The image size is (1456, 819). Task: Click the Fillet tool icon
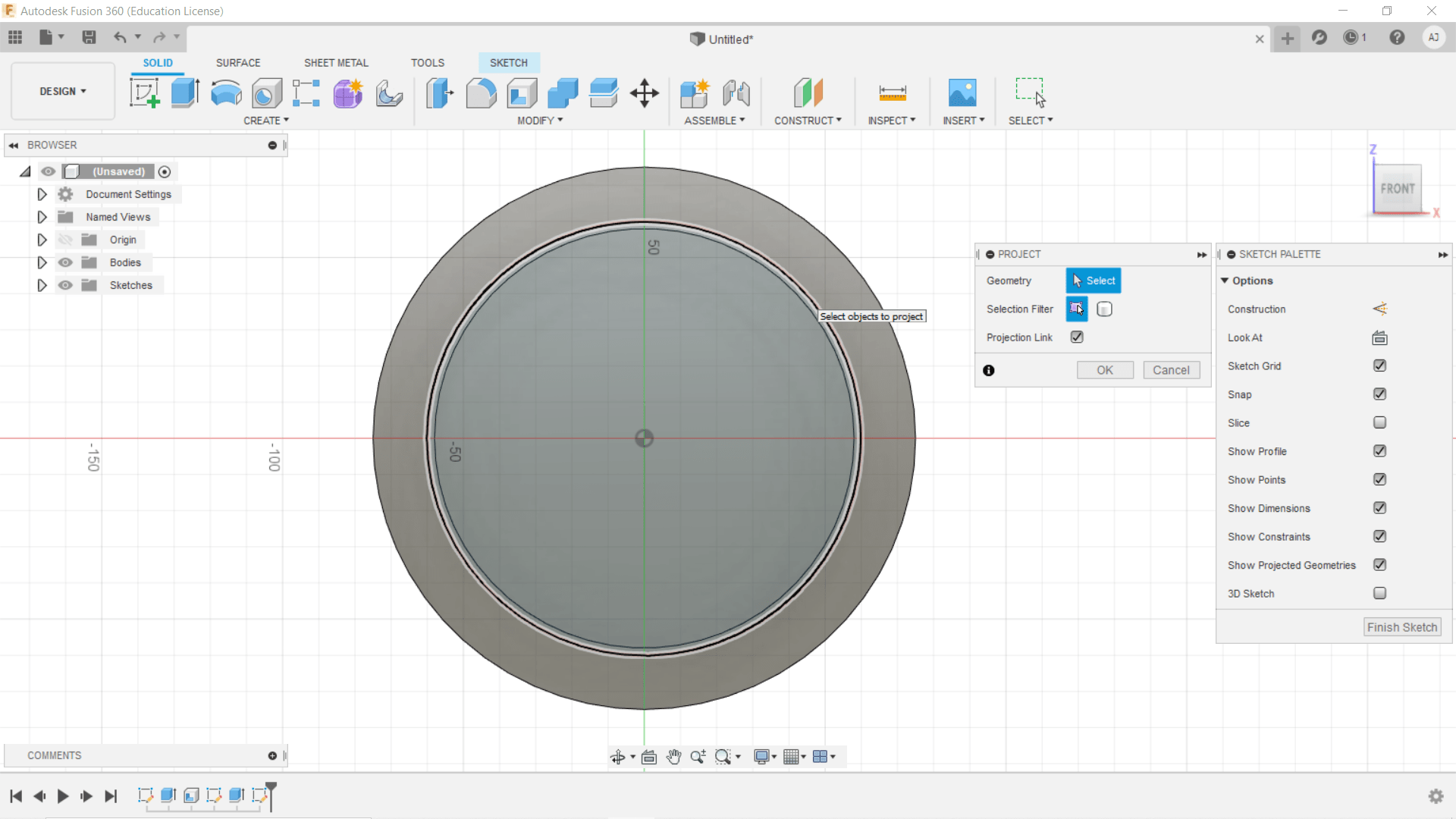point(481,93)
